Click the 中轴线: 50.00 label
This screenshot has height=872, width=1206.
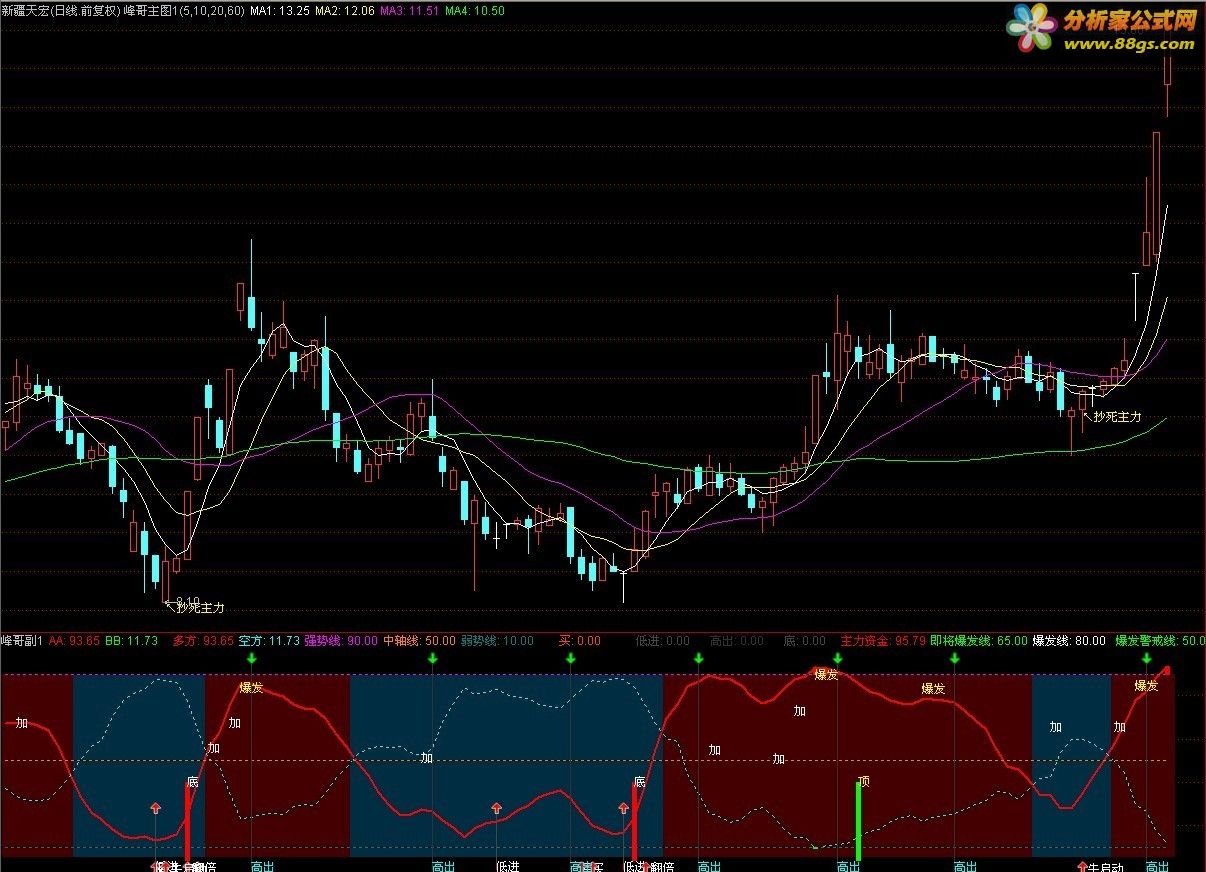(x=419, y=641)
